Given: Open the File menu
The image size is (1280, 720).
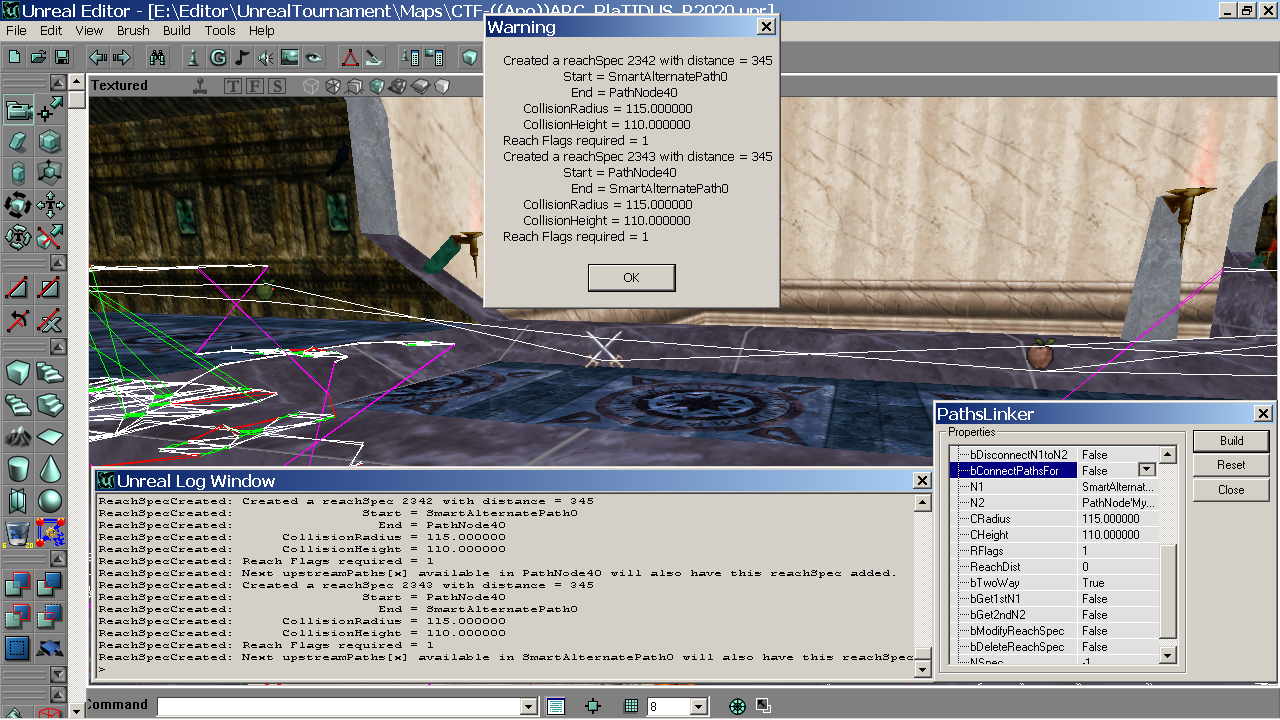Looking at the screenshot, I should tap(16, 31).
